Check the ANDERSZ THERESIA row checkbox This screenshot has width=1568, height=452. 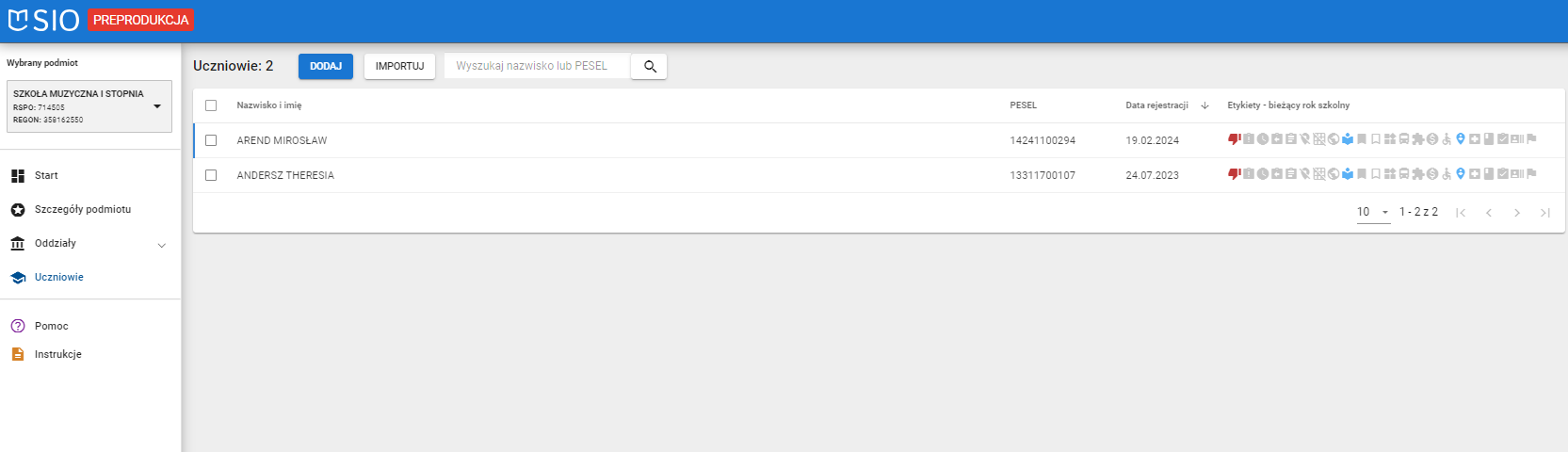pyautogui.click(x=211, y=175)
